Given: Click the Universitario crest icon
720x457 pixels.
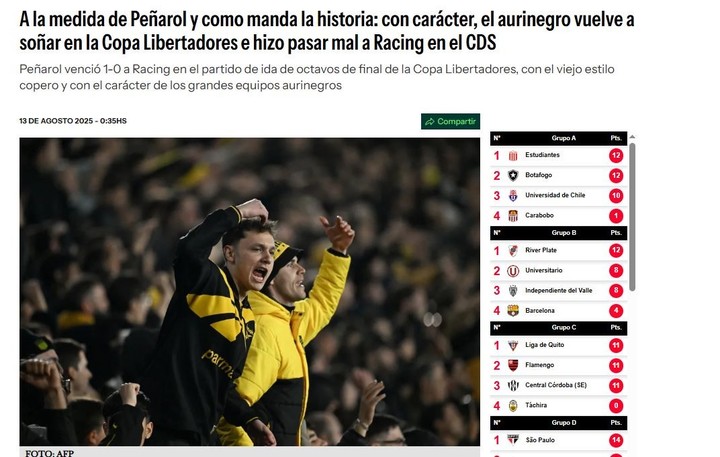Looking at the screenshot, I should click(513, 271).
